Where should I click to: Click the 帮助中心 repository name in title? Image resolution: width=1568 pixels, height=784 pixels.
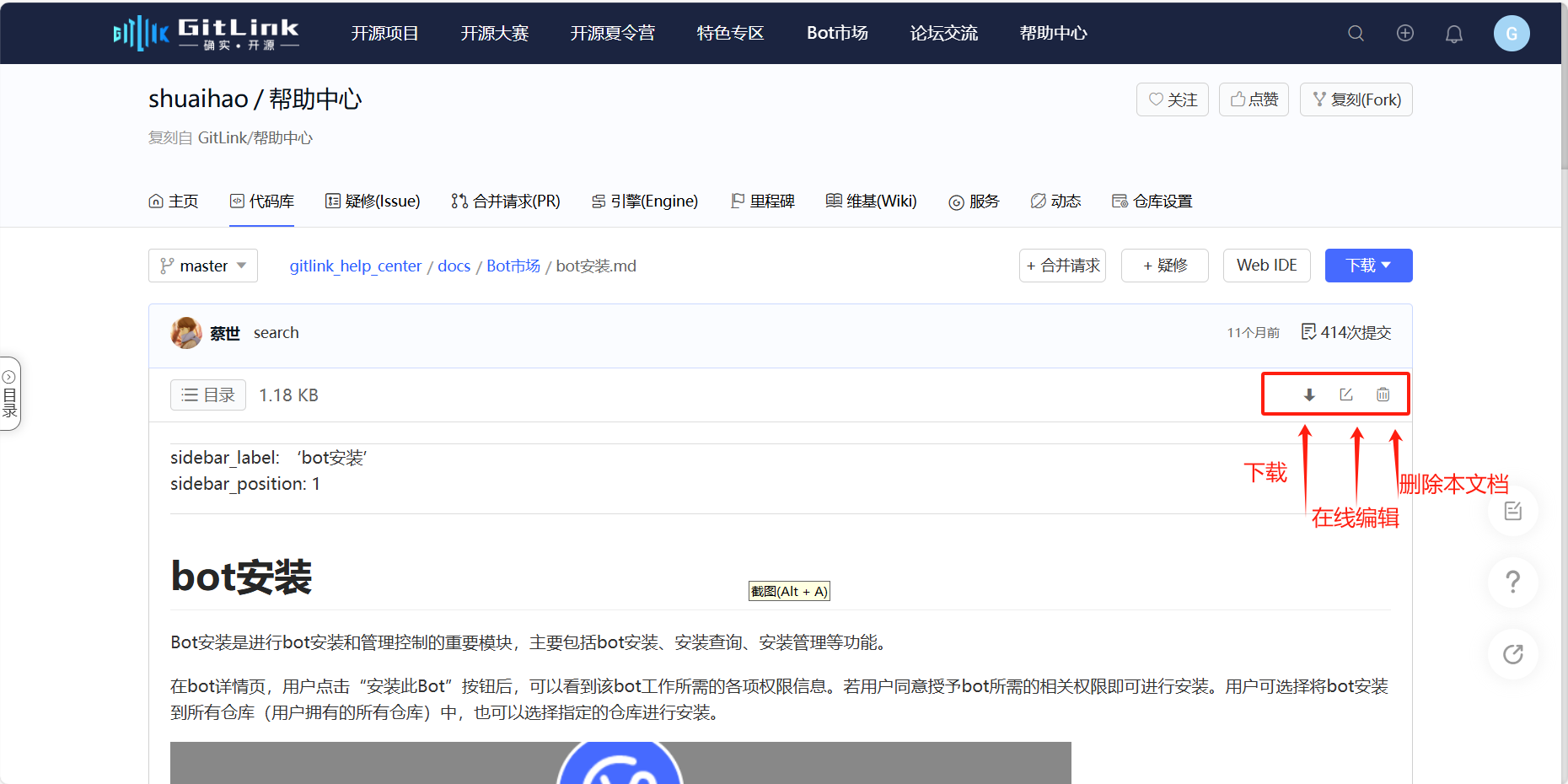(315, 99)
